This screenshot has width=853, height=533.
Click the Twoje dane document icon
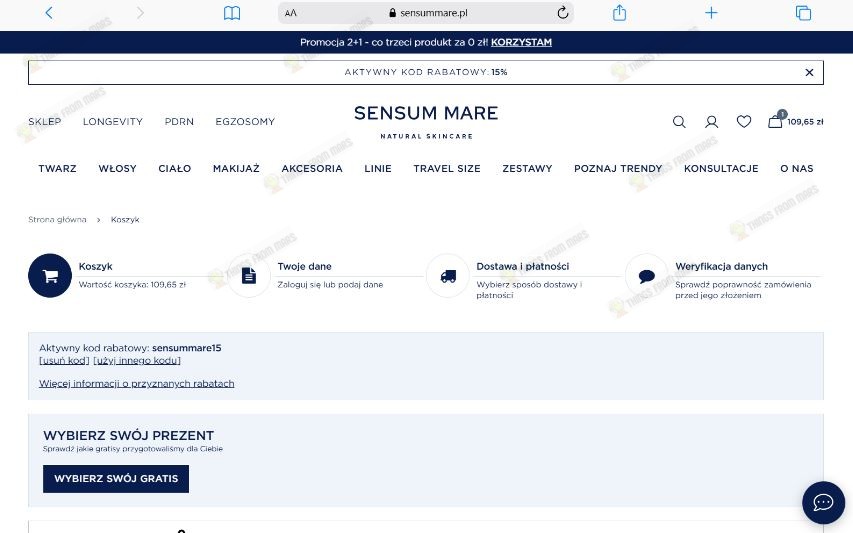click(249, 276)
